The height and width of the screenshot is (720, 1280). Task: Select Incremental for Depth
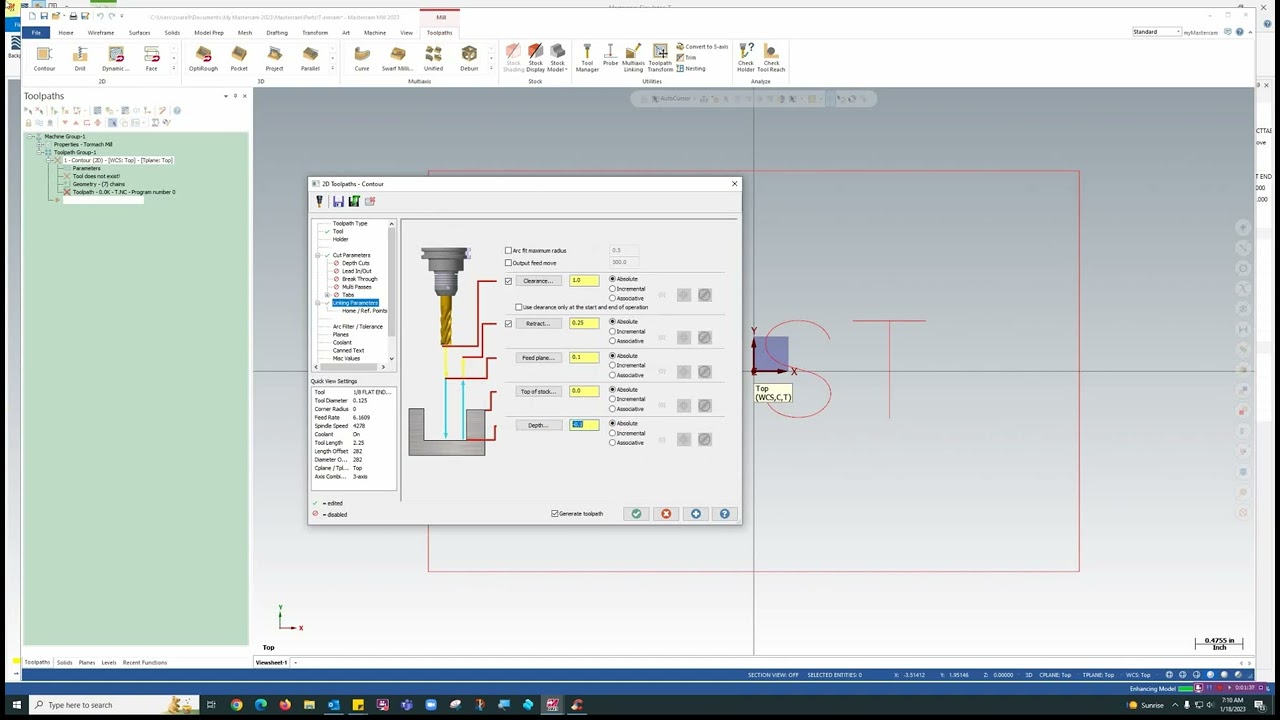pyautogui.click(x=613, y=433)
